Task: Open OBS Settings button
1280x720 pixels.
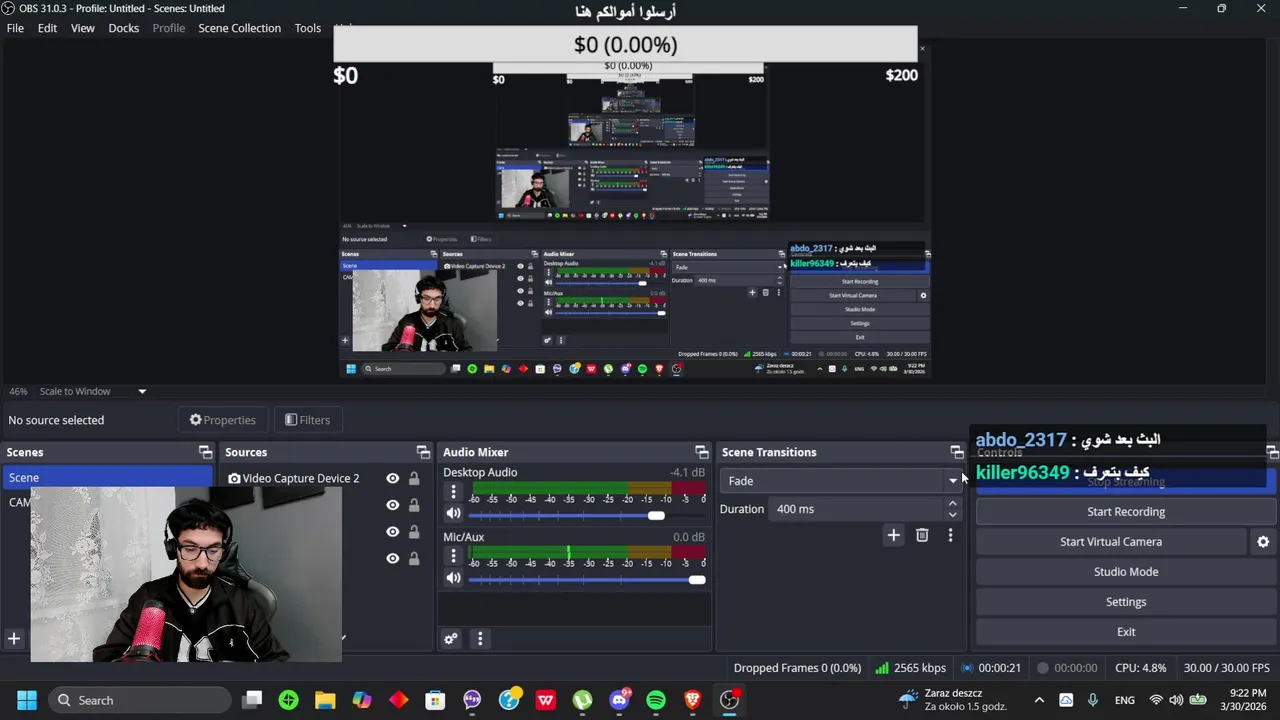Action: 1126,602
